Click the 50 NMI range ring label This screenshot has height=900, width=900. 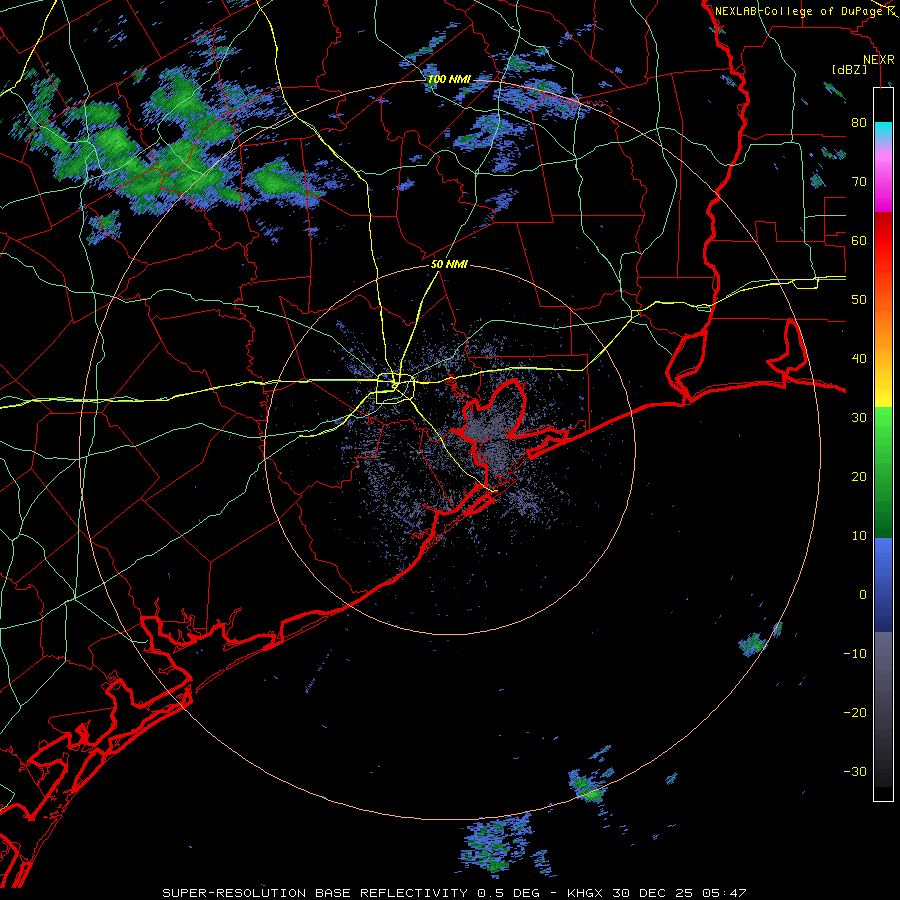point(449,265)
